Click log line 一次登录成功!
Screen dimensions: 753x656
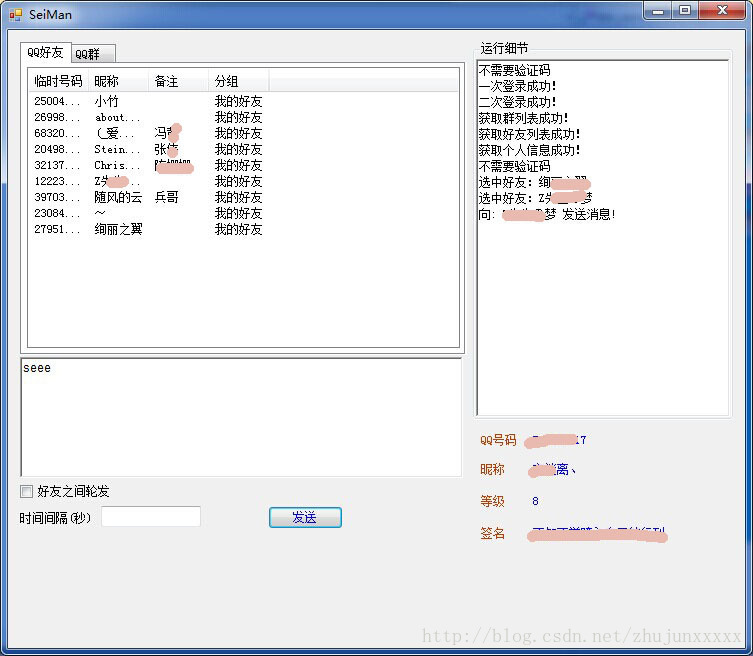click(517, 86)
